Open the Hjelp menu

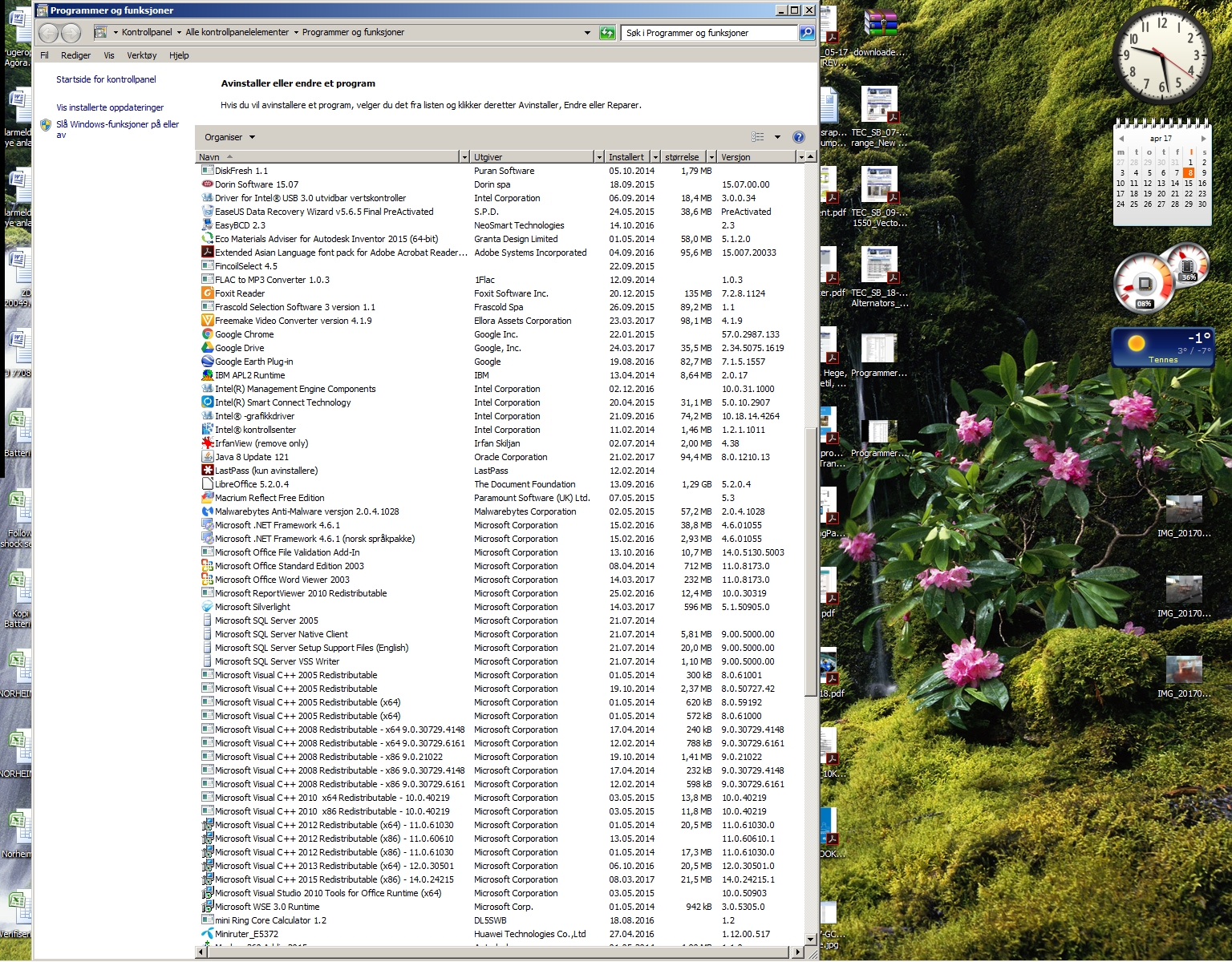(x=179, y=55)
